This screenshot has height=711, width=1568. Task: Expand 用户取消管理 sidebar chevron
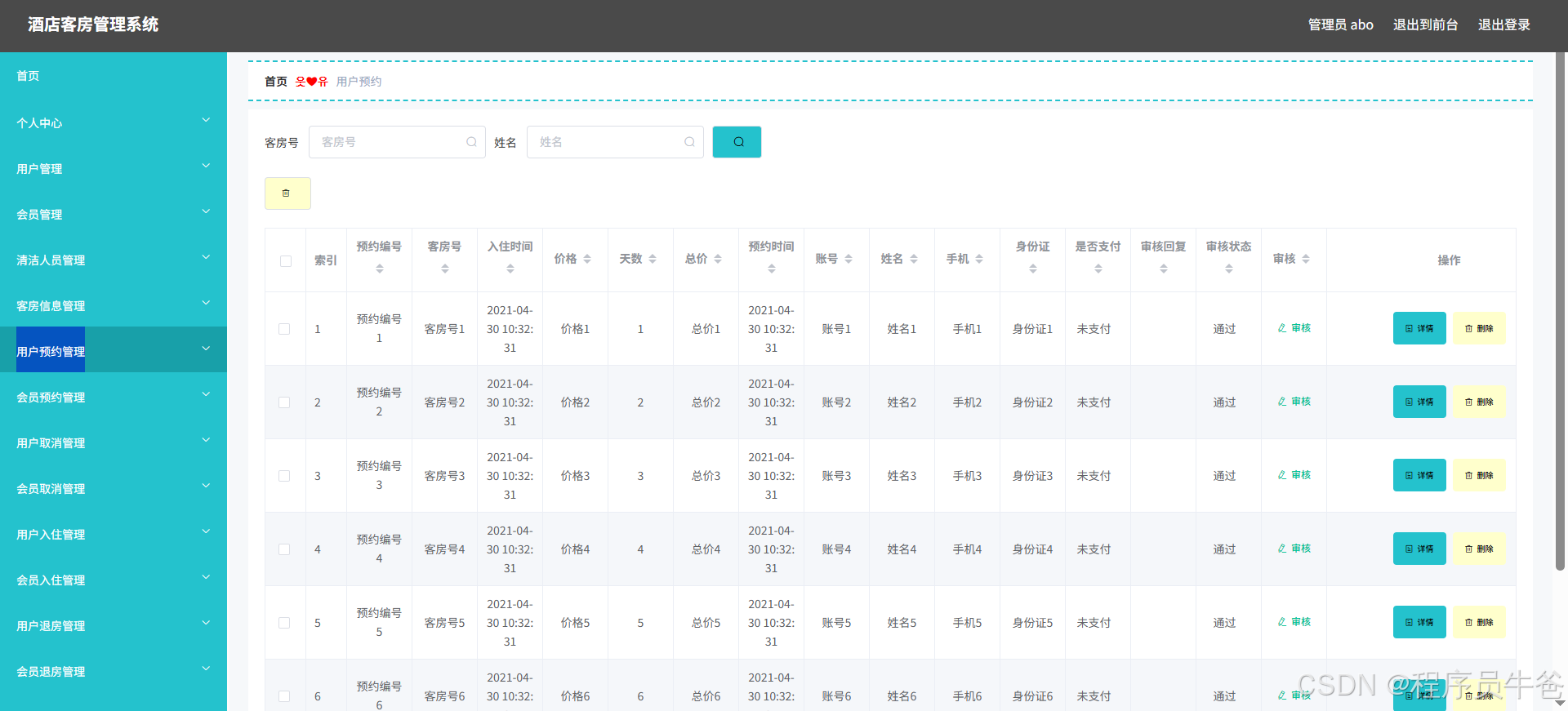tap(206, 440)
